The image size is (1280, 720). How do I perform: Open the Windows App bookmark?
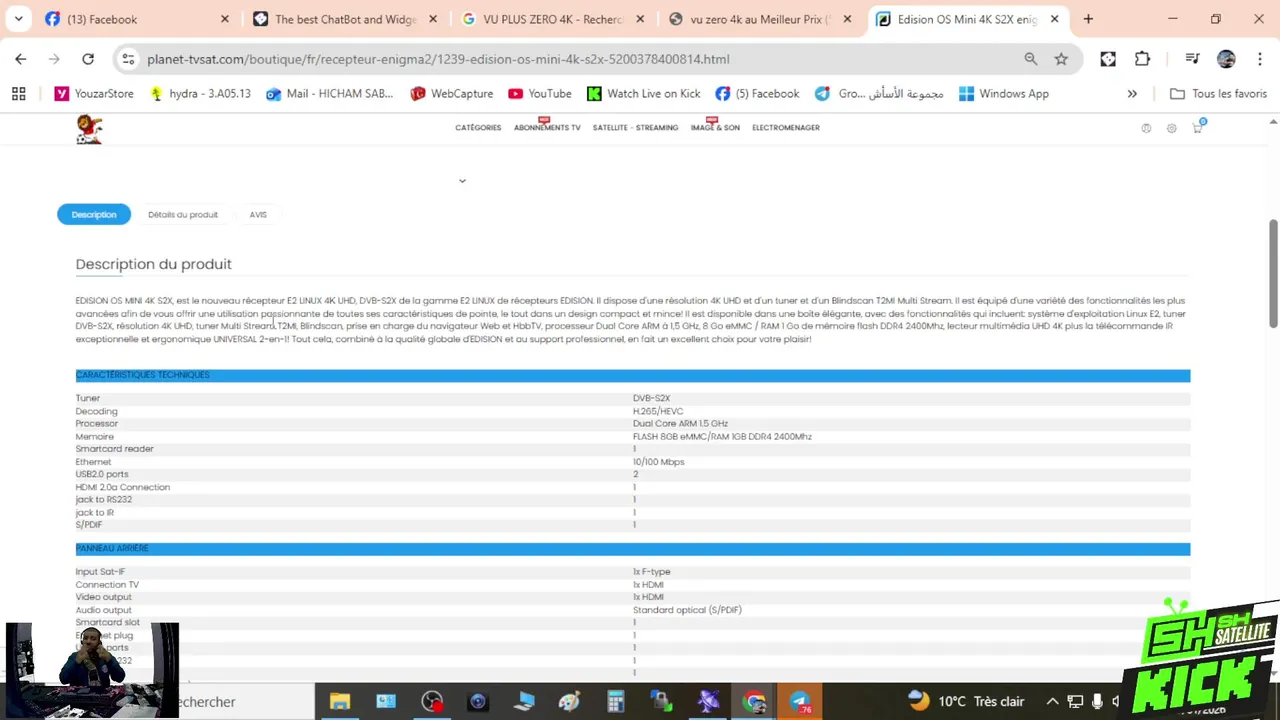click(x=1003, y=94)
